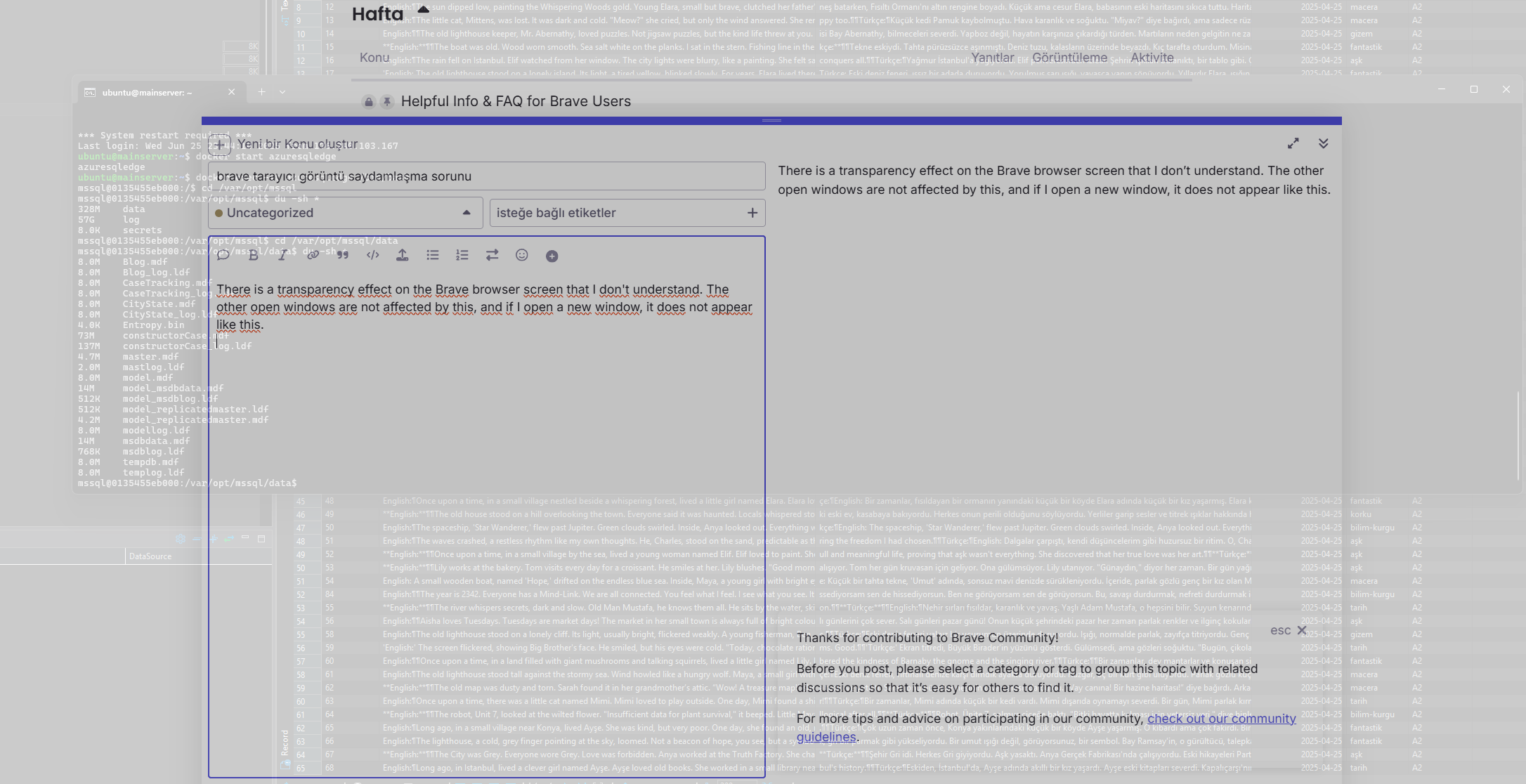Screen dimensions: 1526x784
Task: Click the blue plus icon above DataSource
Action: (213, 539)
